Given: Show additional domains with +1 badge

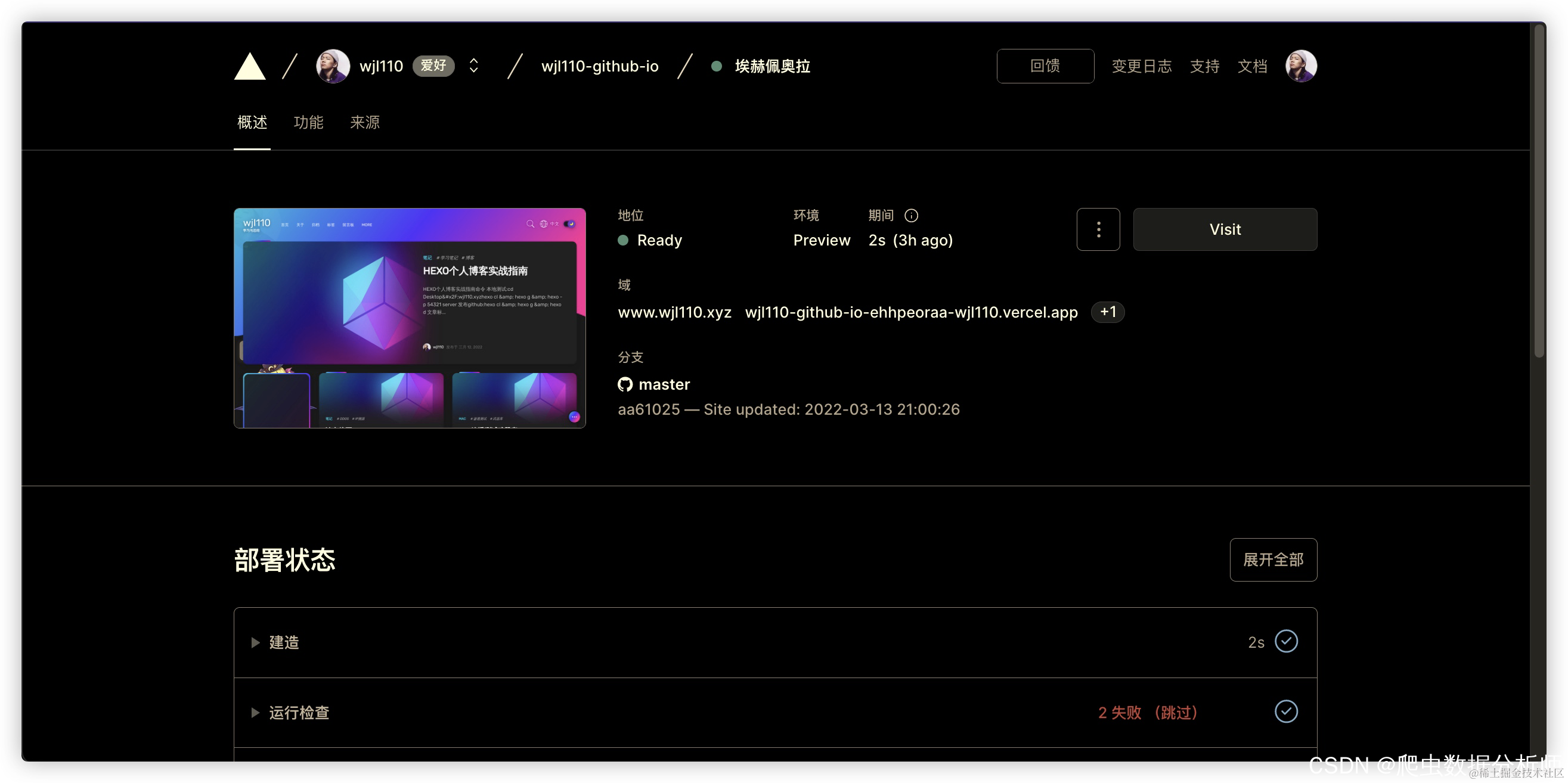Looking at the screenshot, I should click(1107, 312).
